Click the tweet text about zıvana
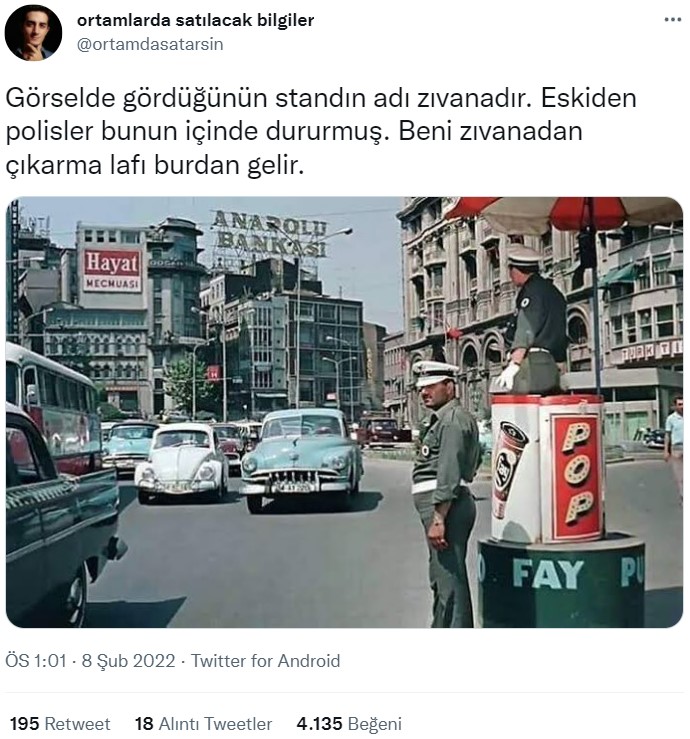 320,131
